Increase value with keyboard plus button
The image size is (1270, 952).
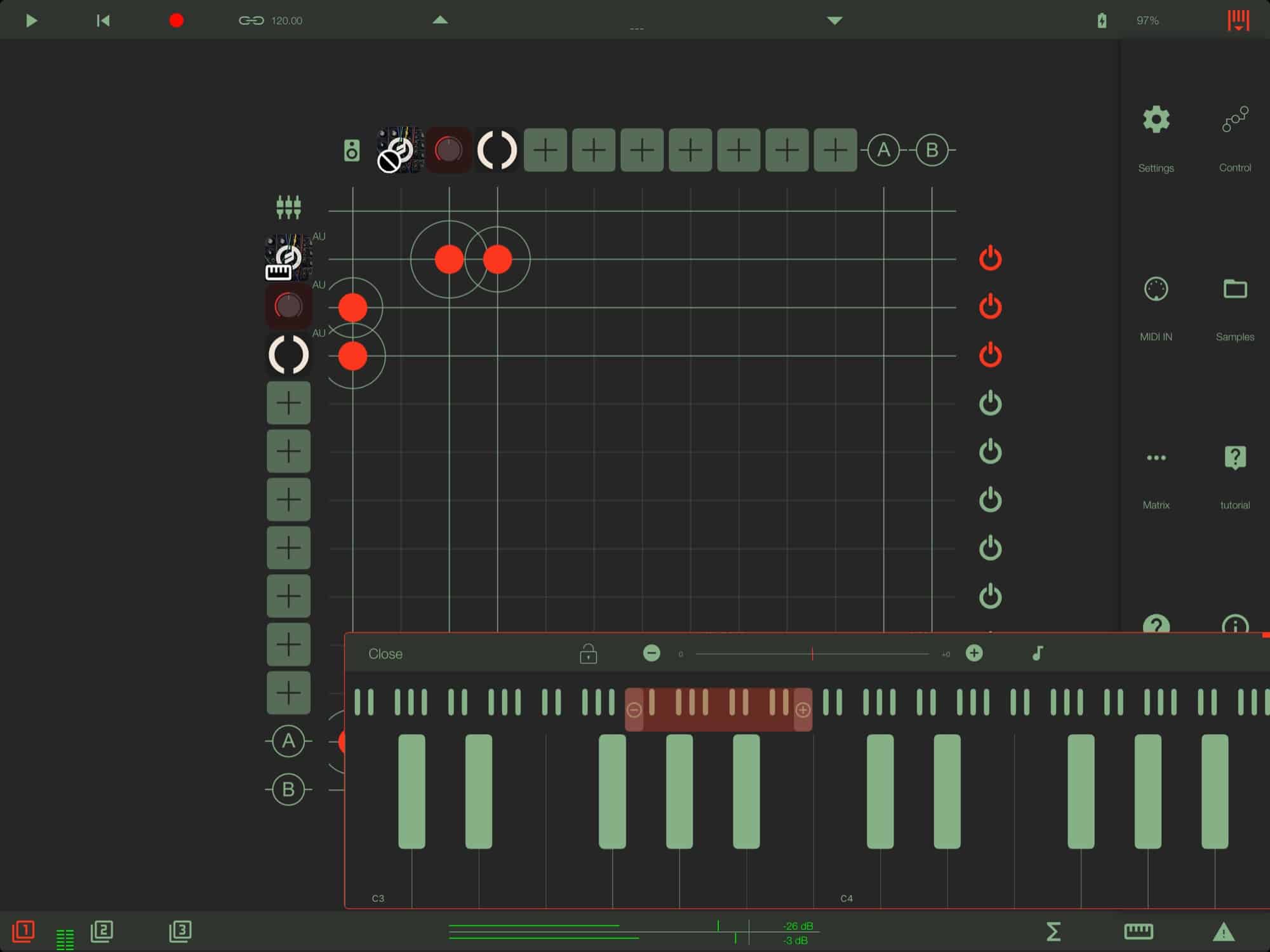pos(974,653)
